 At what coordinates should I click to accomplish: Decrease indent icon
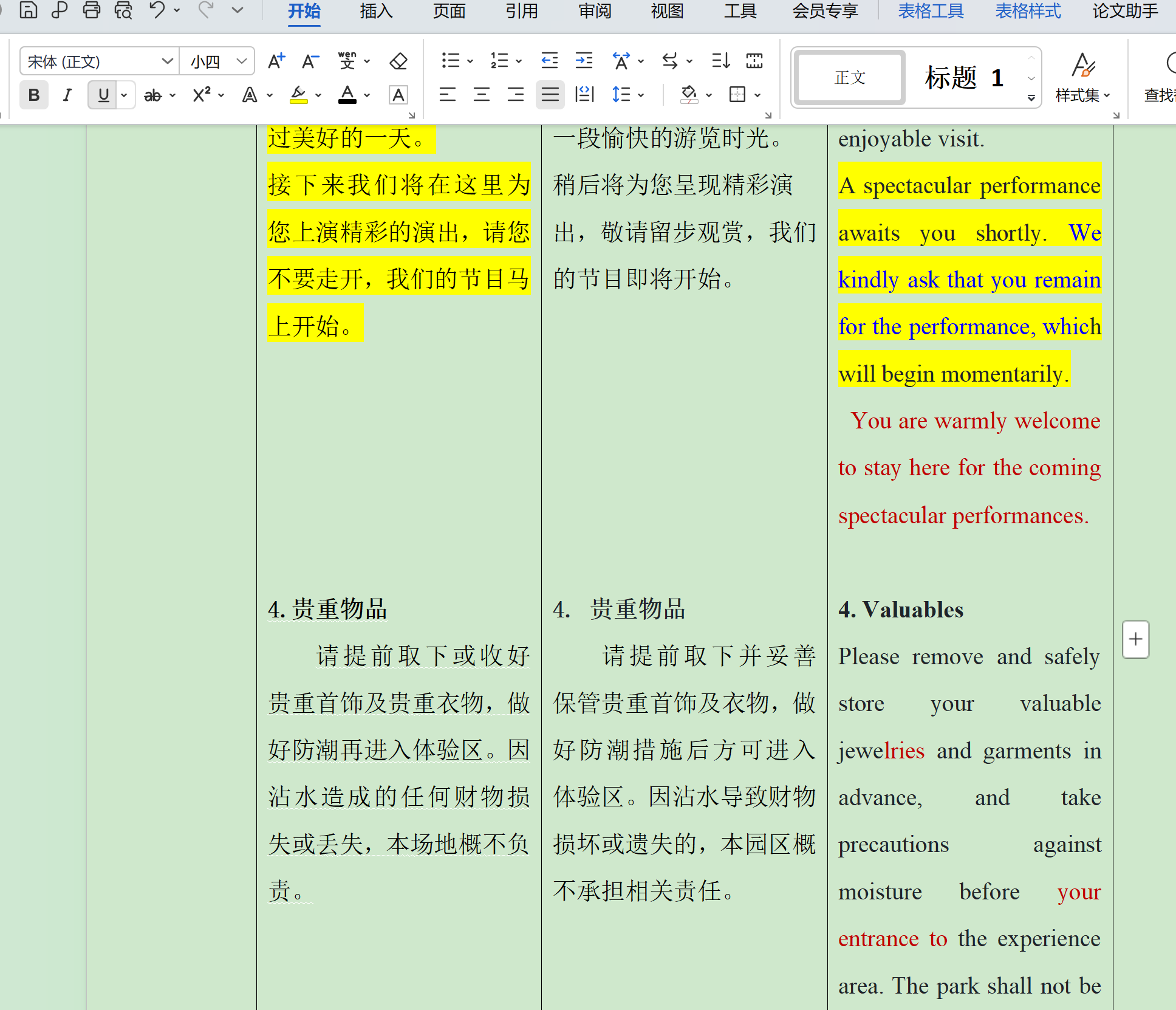(x=550, y=61)
